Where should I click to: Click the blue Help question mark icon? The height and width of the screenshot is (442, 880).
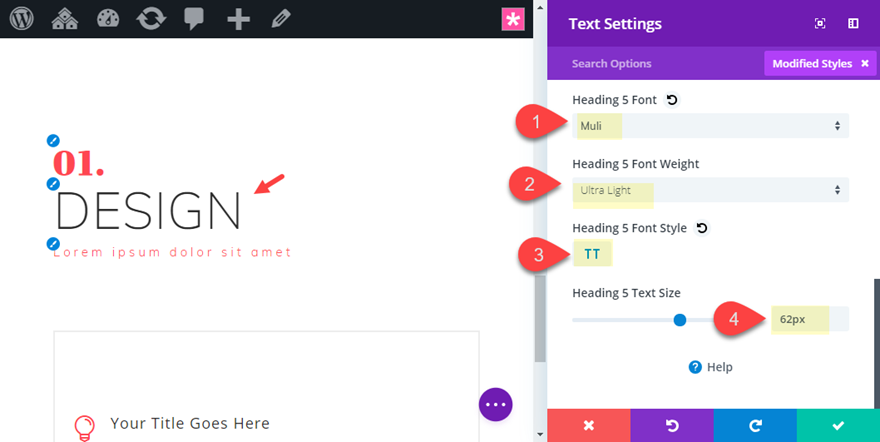click(x=695, y=367)
